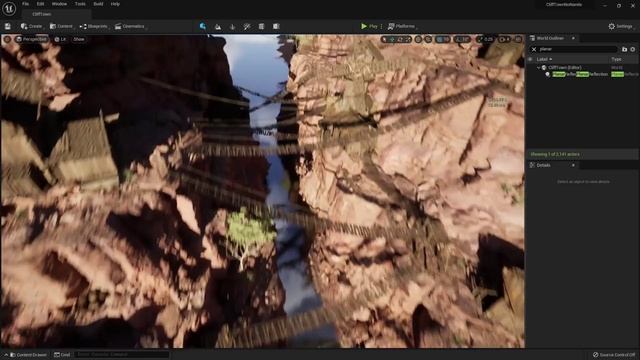The width and height of the screenshot is (640, 360).
Task: Open the Window menu
Action: [59, 4]
